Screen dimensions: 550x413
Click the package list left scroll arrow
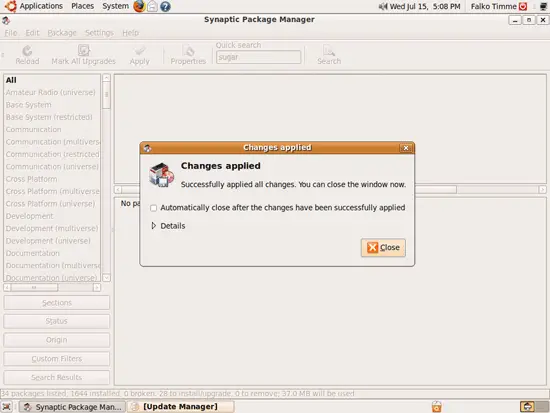pyautogui.click(x=118, y=190)
